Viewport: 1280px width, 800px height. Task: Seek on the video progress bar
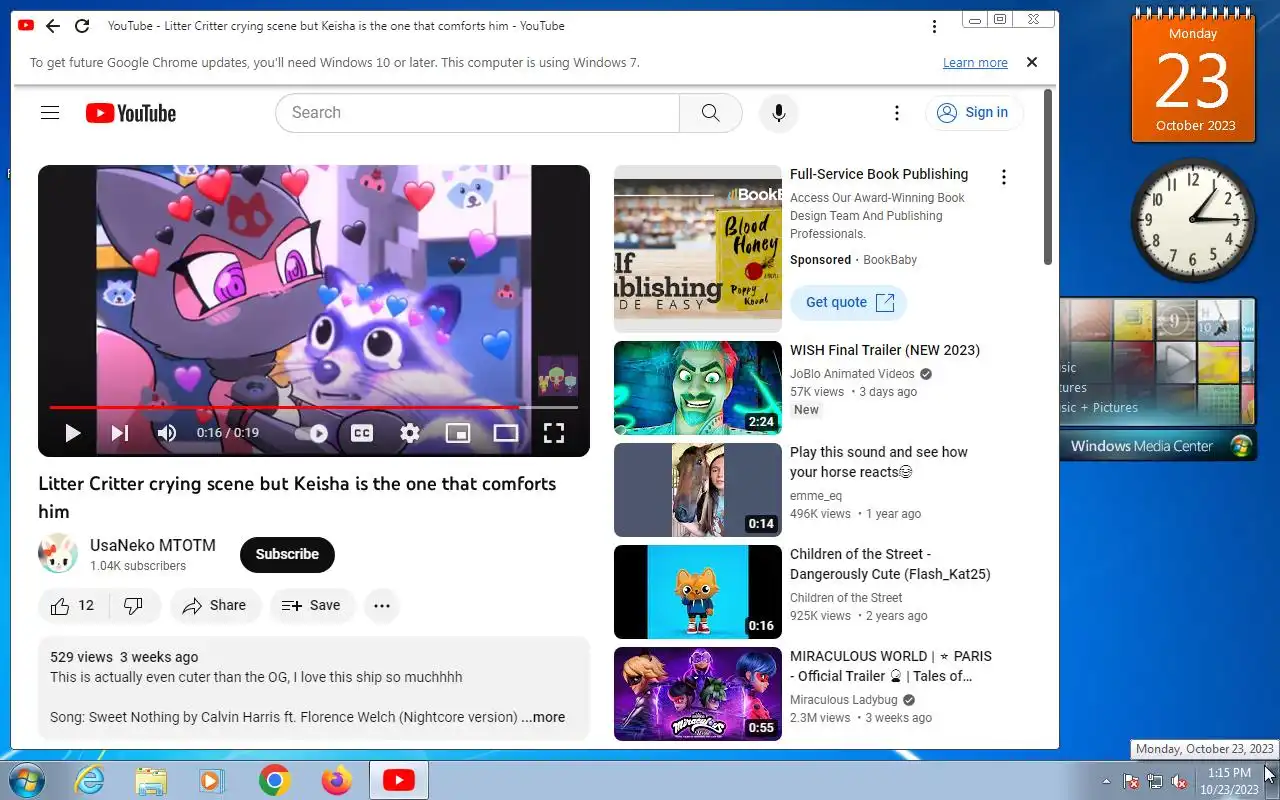point(314,407)
